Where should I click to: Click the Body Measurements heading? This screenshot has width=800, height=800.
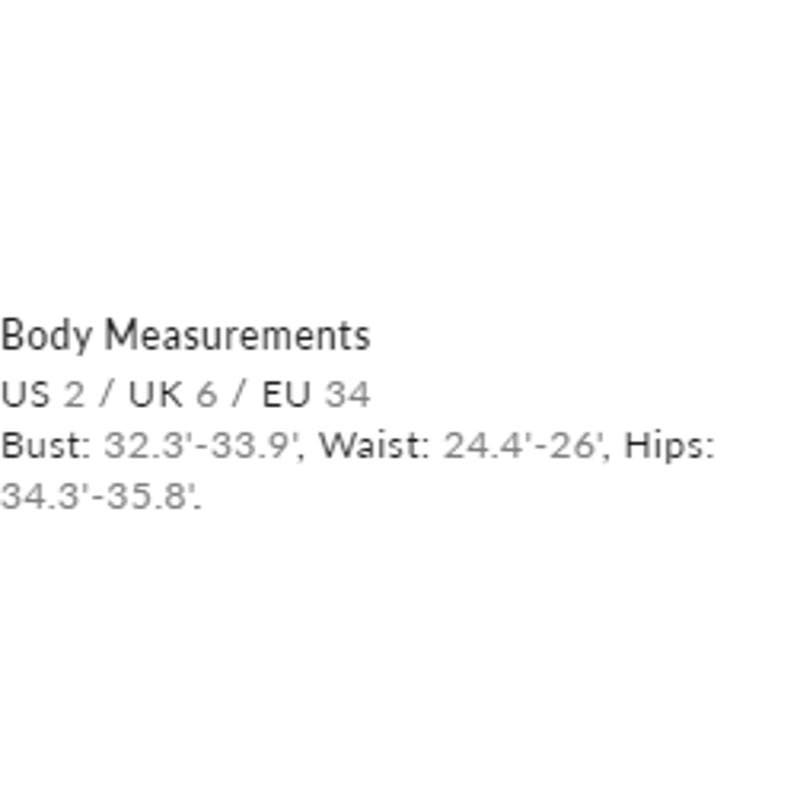[185, 336]
